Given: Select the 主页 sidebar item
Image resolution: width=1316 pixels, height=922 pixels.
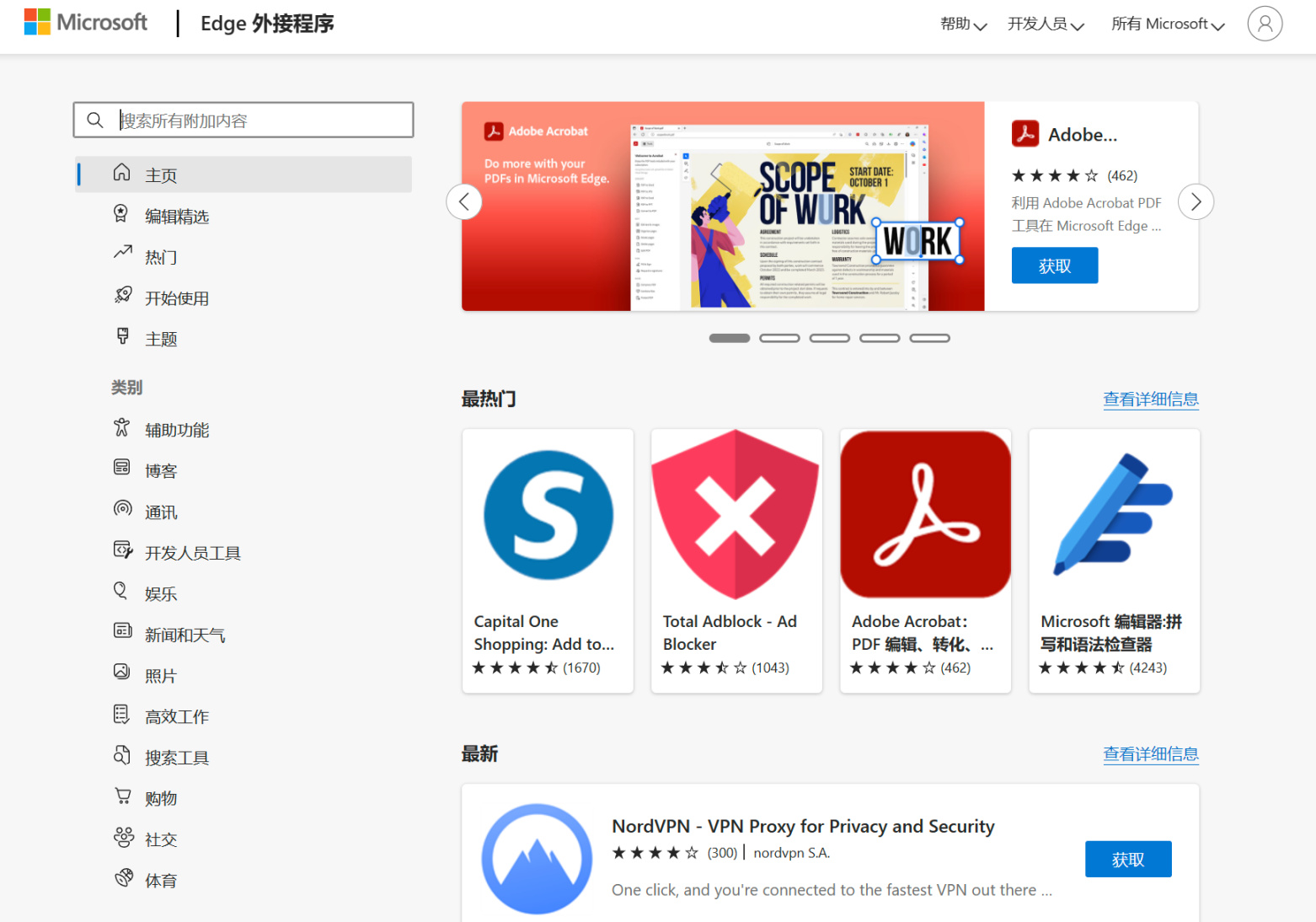Looking at the screenshot, I should (243, 174).
